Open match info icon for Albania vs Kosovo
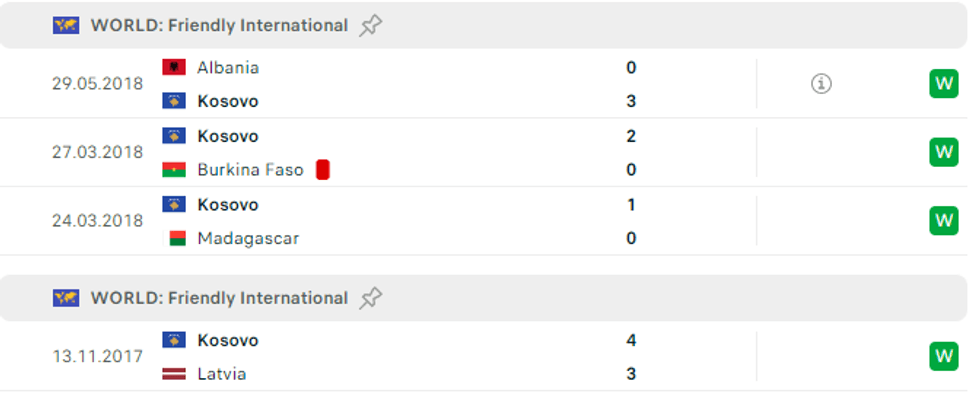This screenshot has height=404, width=980. [821, 84]
